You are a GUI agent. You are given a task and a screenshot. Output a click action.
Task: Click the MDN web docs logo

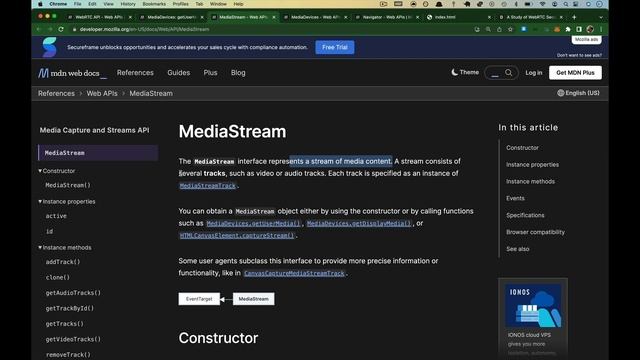pos(72,73)
